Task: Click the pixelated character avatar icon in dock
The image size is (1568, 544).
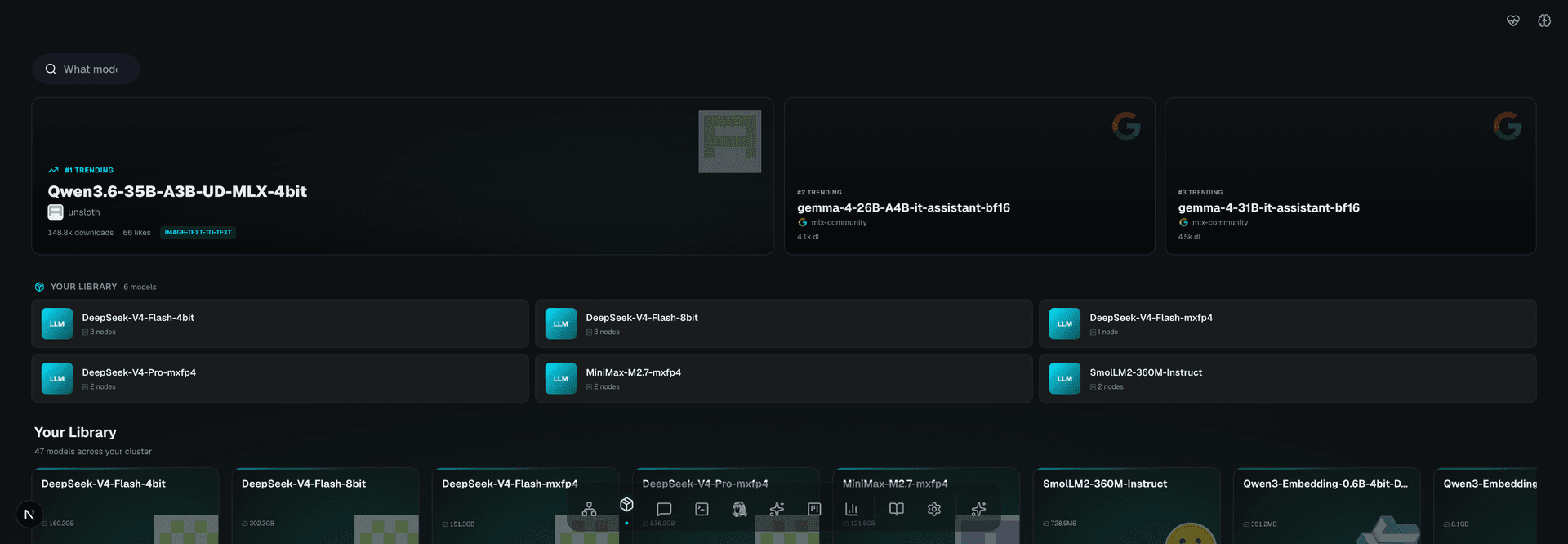Action: 739,509
